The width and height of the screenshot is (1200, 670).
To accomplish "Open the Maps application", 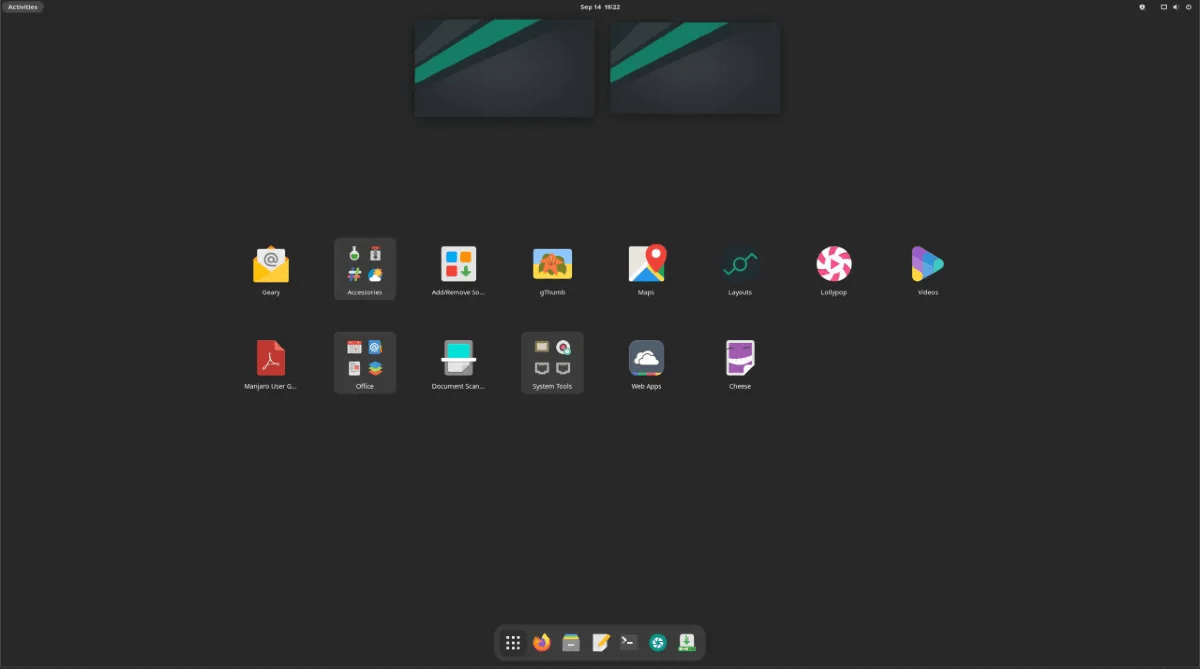I will (x=646, y=264).
